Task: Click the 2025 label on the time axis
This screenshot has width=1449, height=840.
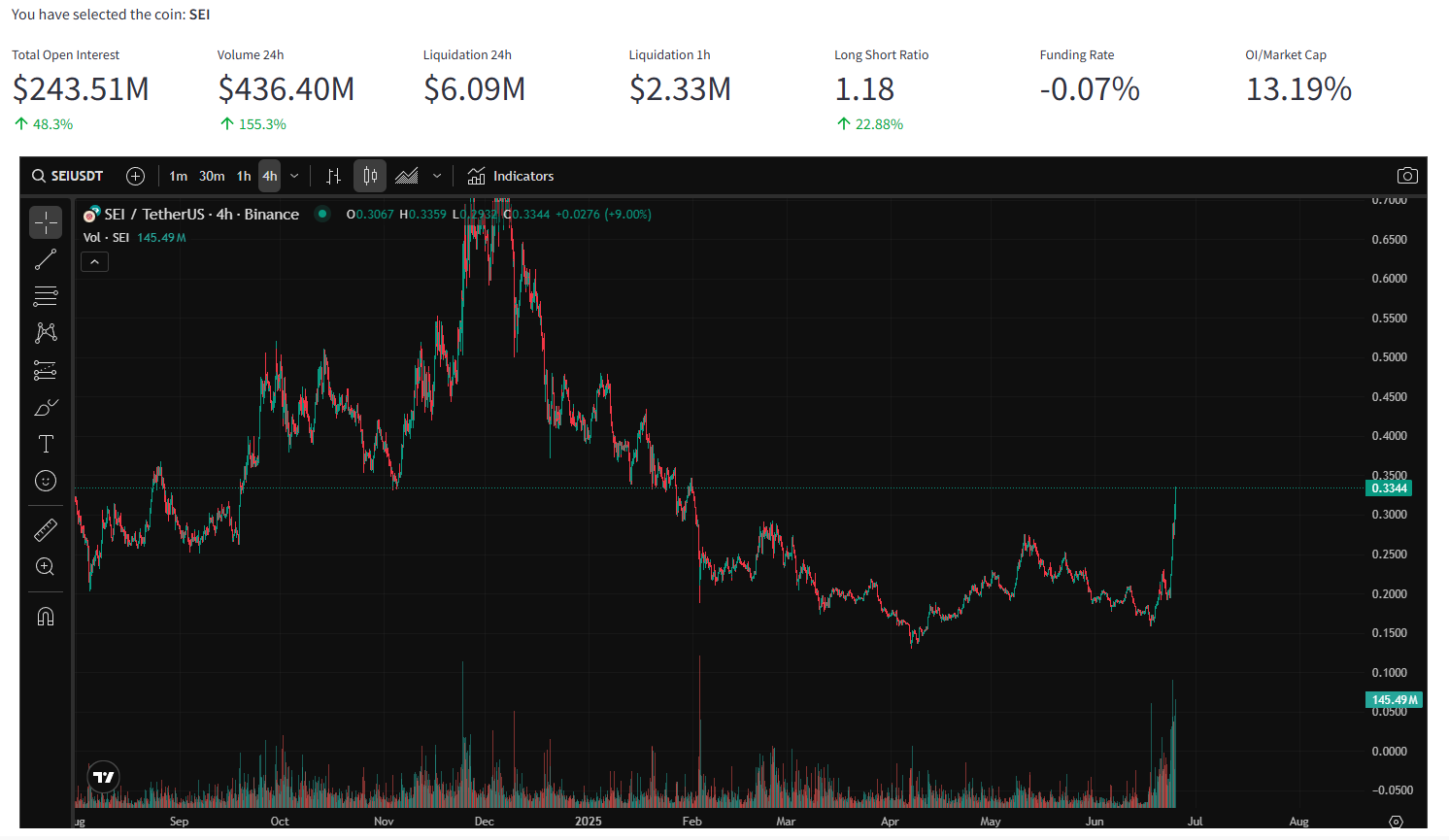Action: [x=589, y=822]
